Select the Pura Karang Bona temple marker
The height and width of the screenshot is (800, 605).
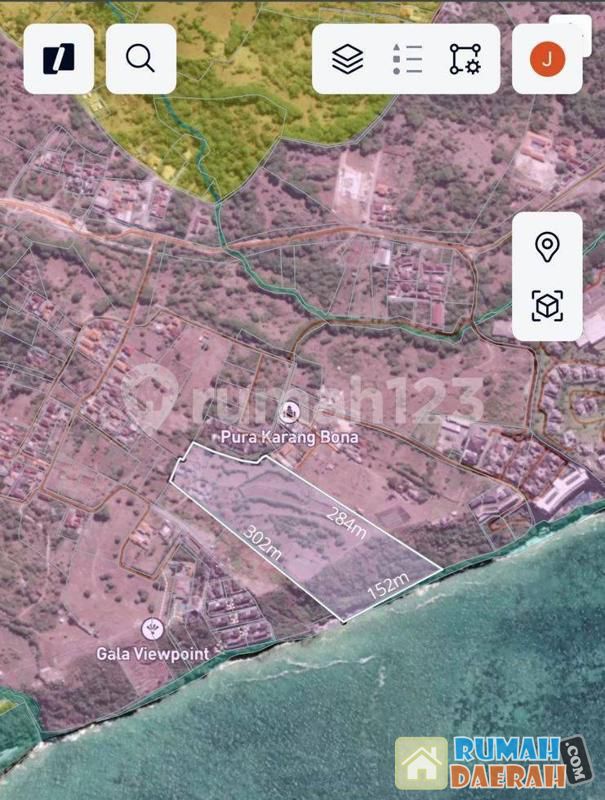coord(290,411)
